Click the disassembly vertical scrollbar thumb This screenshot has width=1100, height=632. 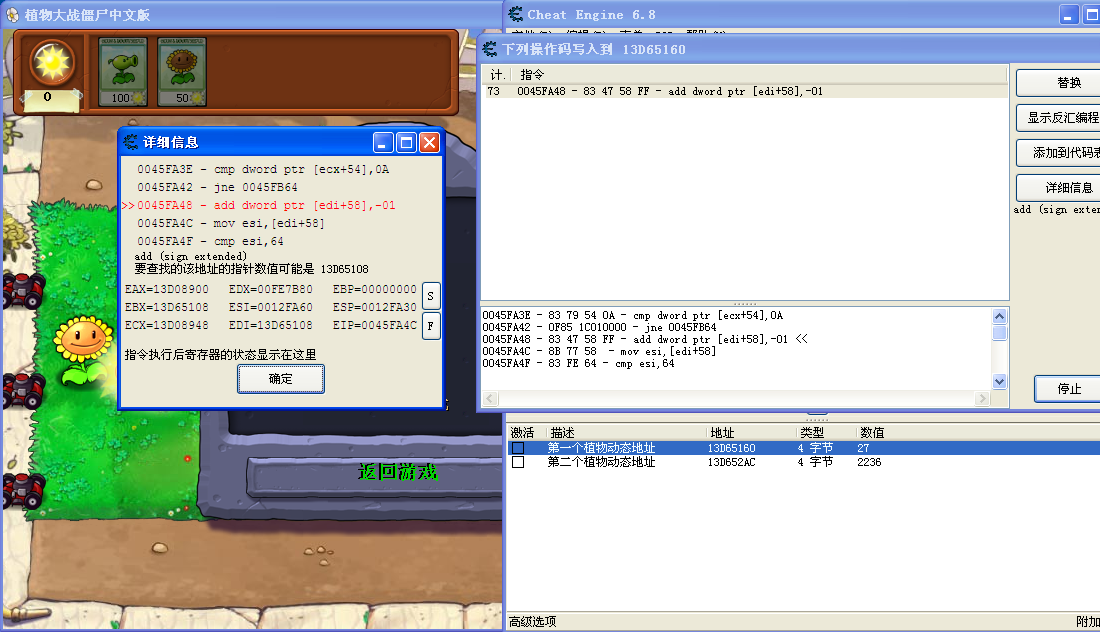[1000, 332]
